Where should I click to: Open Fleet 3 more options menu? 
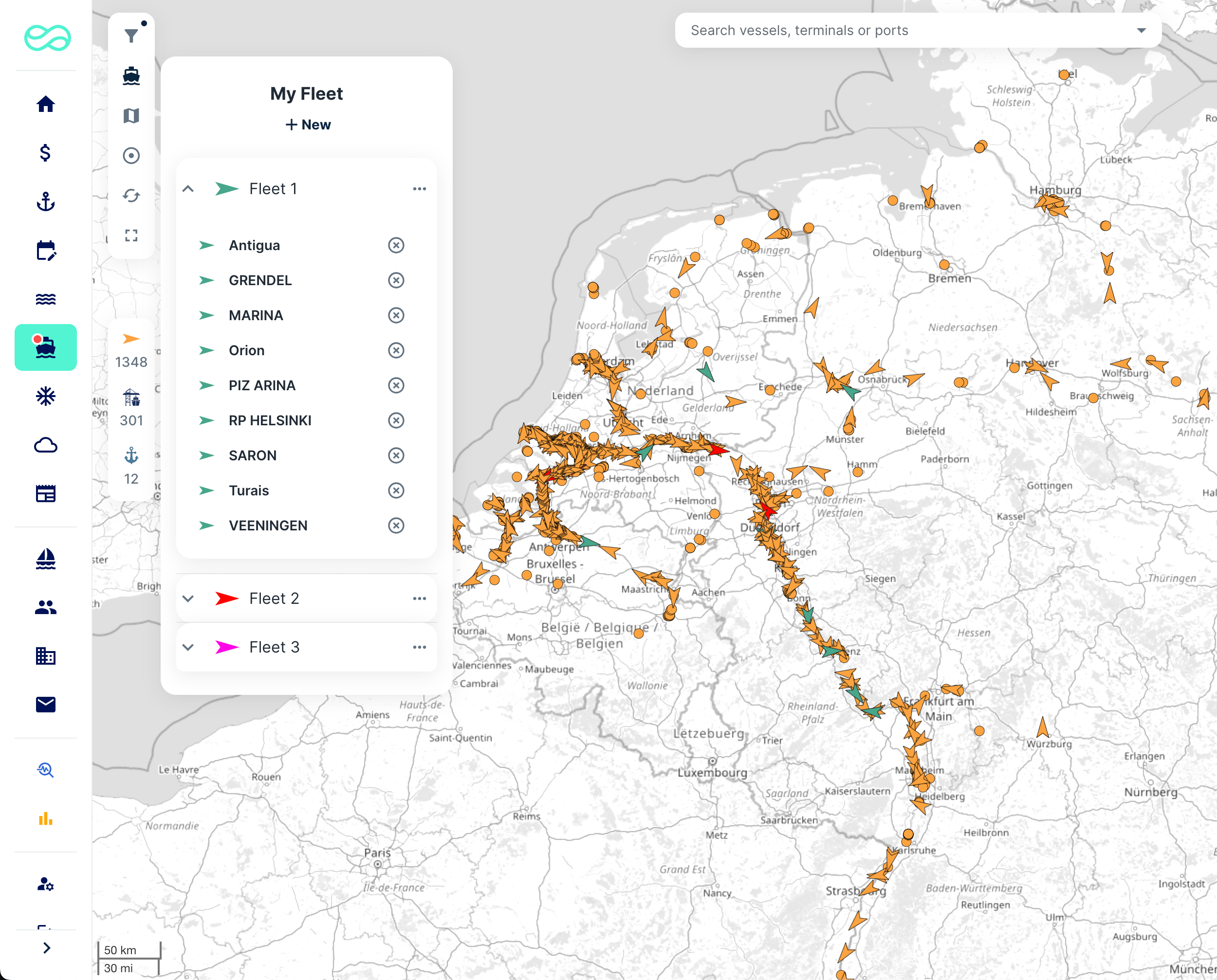419,647
